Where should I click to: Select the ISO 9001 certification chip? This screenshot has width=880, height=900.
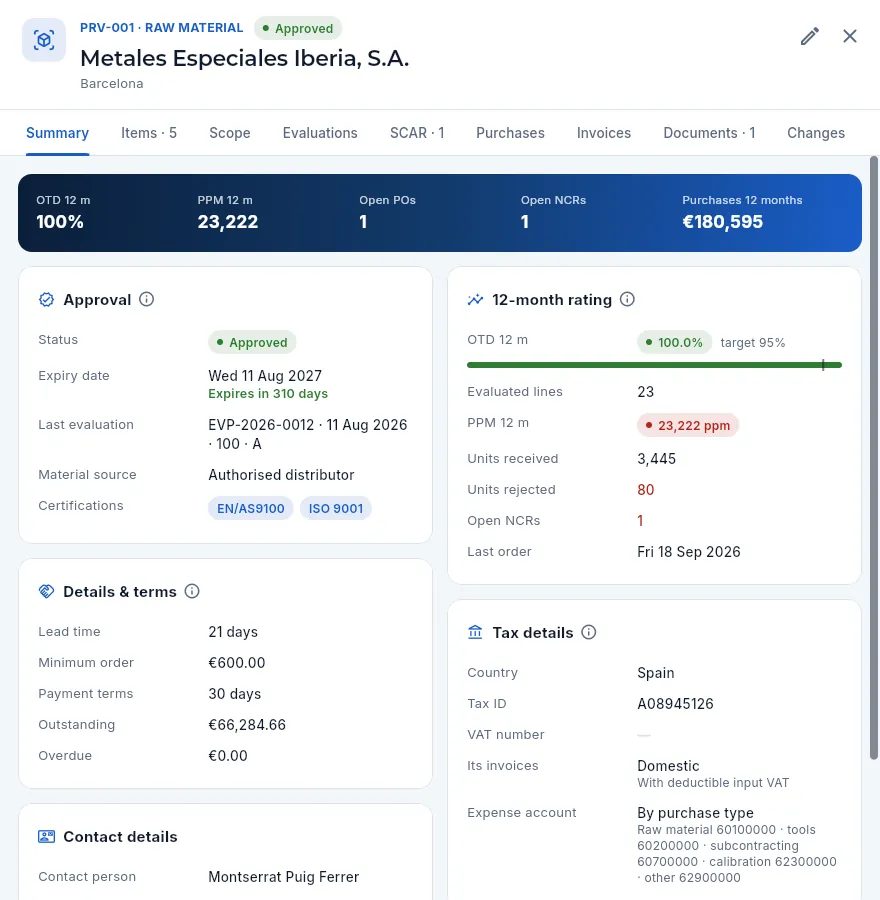[x=336, y=509]
